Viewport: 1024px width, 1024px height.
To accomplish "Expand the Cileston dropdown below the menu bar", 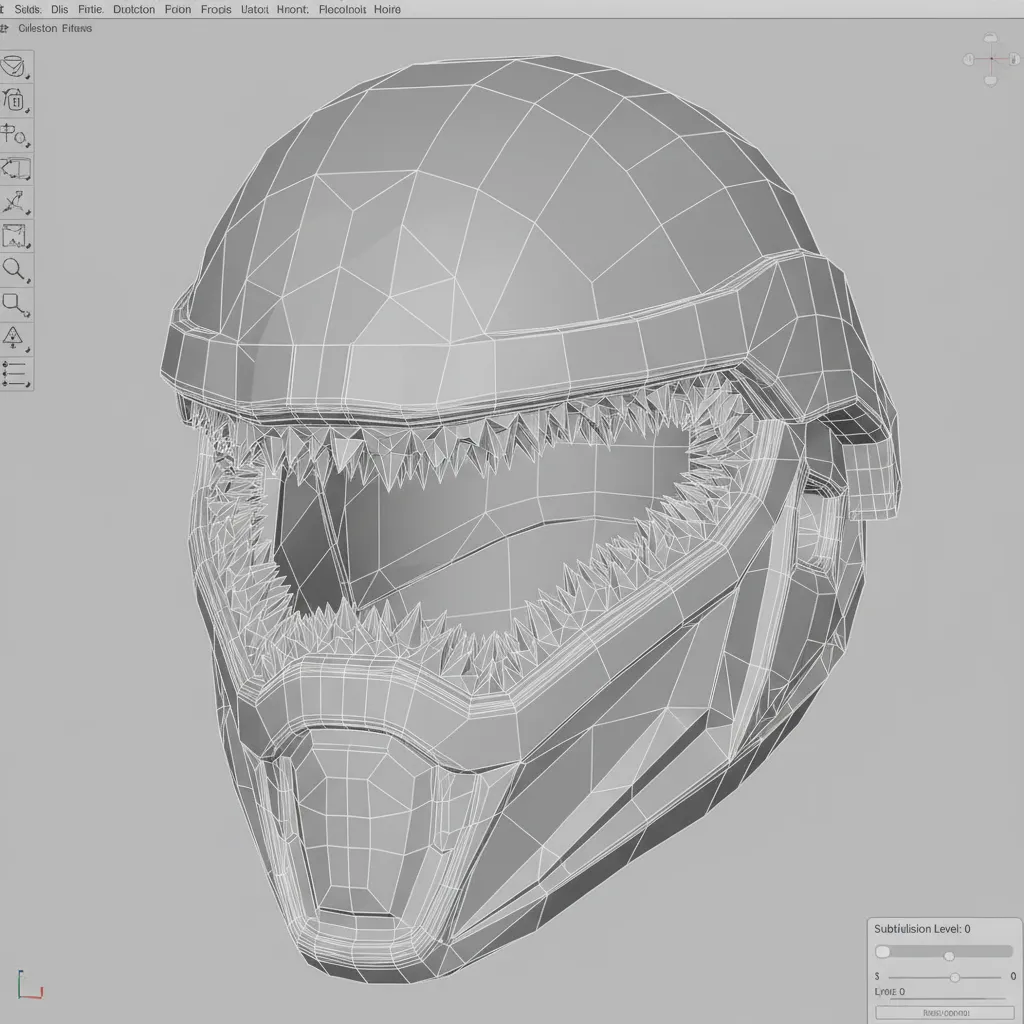I will [36, 28].
